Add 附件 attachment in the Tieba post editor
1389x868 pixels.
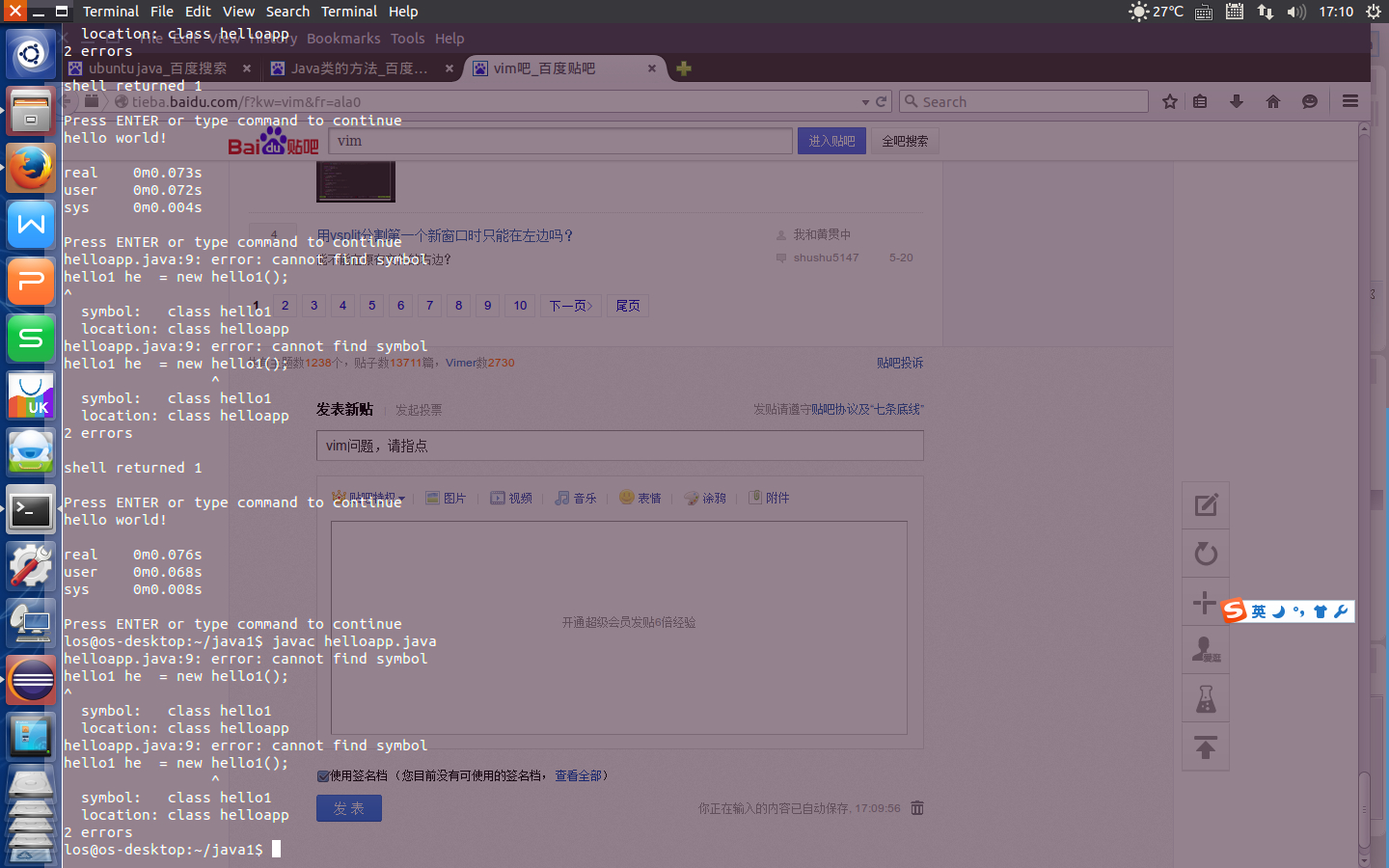pyautogui.click(x=770, y=498)
